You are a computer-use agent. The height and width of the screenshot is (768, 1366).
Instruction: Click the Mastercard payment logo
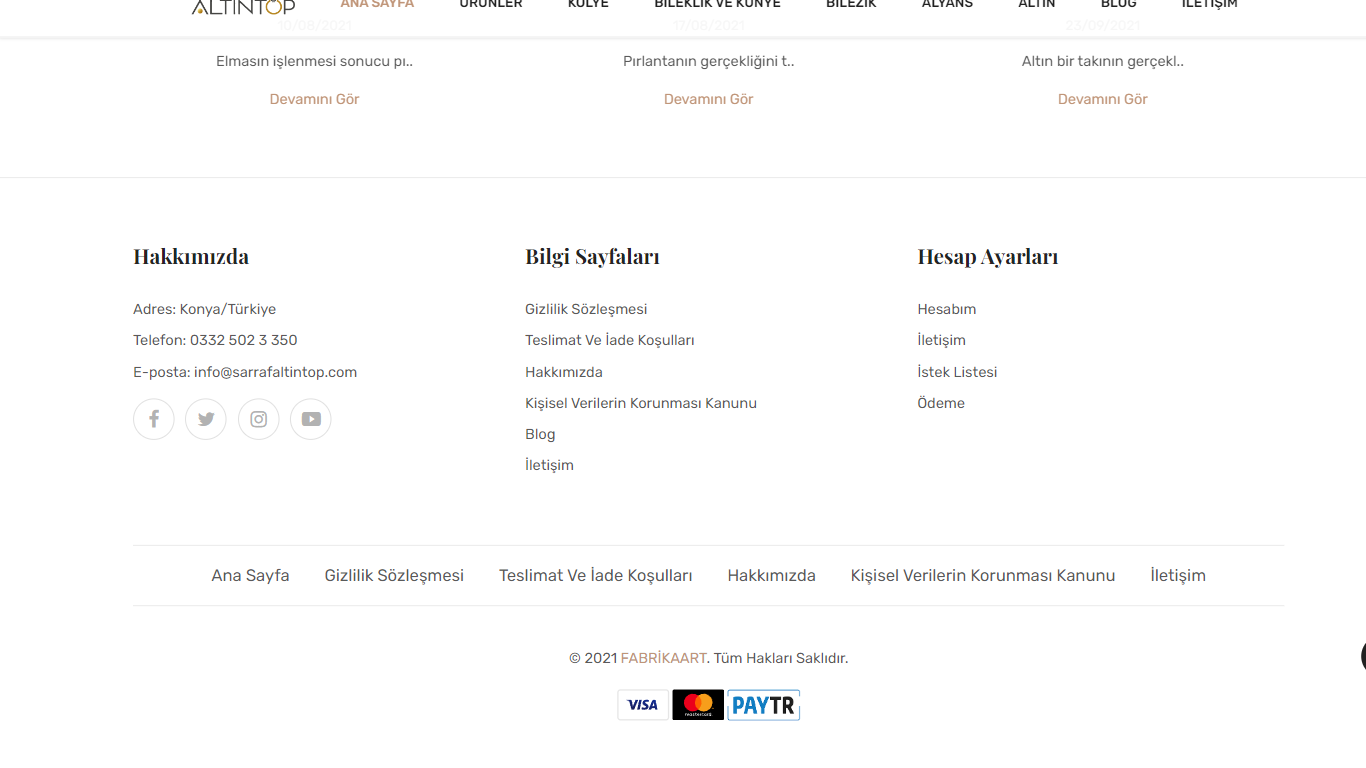coord(697,705)
